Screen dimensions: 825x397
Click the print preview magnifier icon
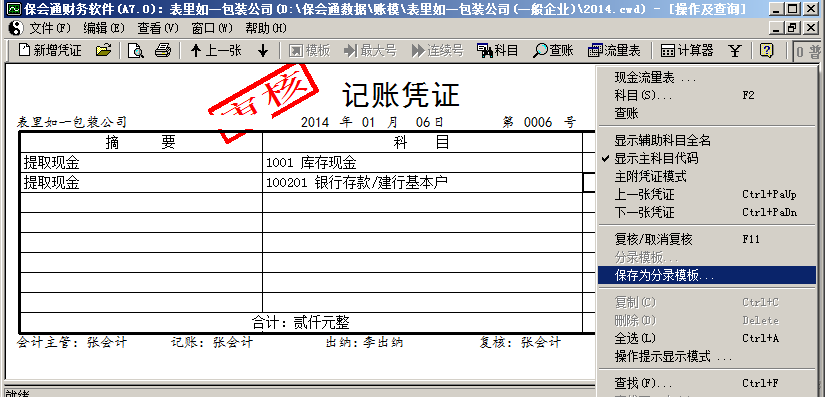pyautogui.click(x=136, y=50)
